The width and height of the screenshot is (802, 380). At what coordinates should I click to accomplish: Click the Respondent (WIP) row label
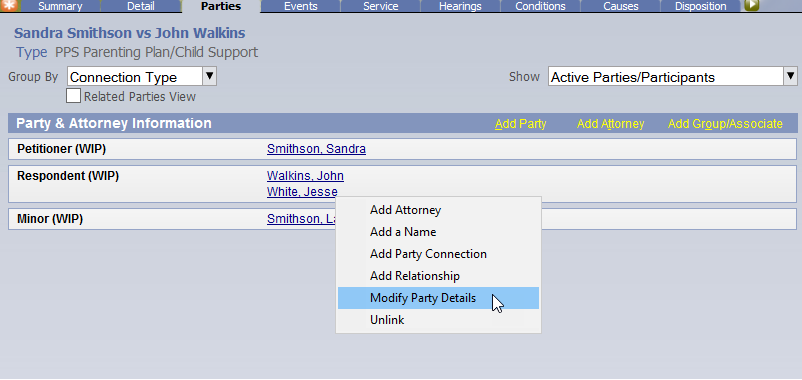(x=68, y=176)
